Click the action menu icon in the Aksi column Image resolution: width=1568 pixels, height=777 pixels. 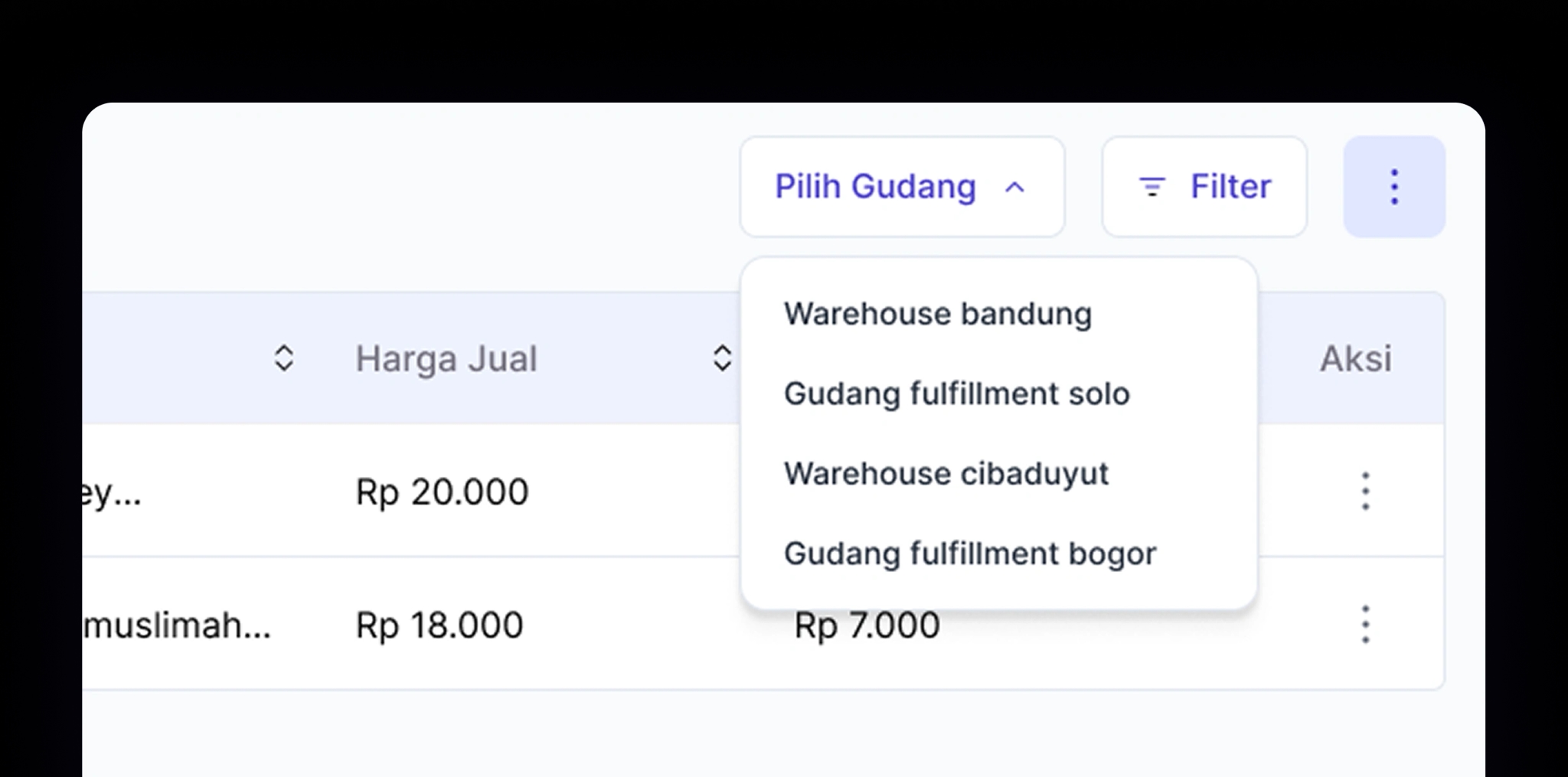coord(1366,491)
